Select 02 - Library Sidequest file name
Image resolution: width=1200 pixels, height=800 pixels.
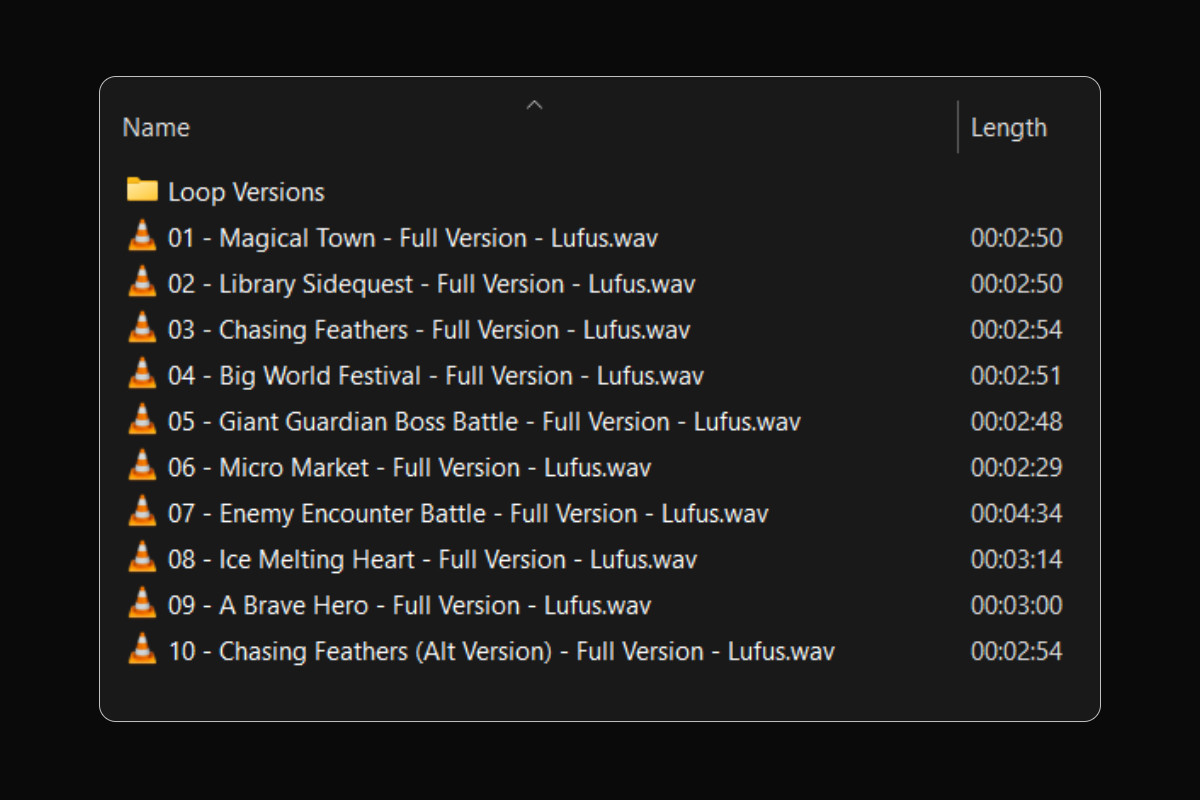[x=431, y=284]
